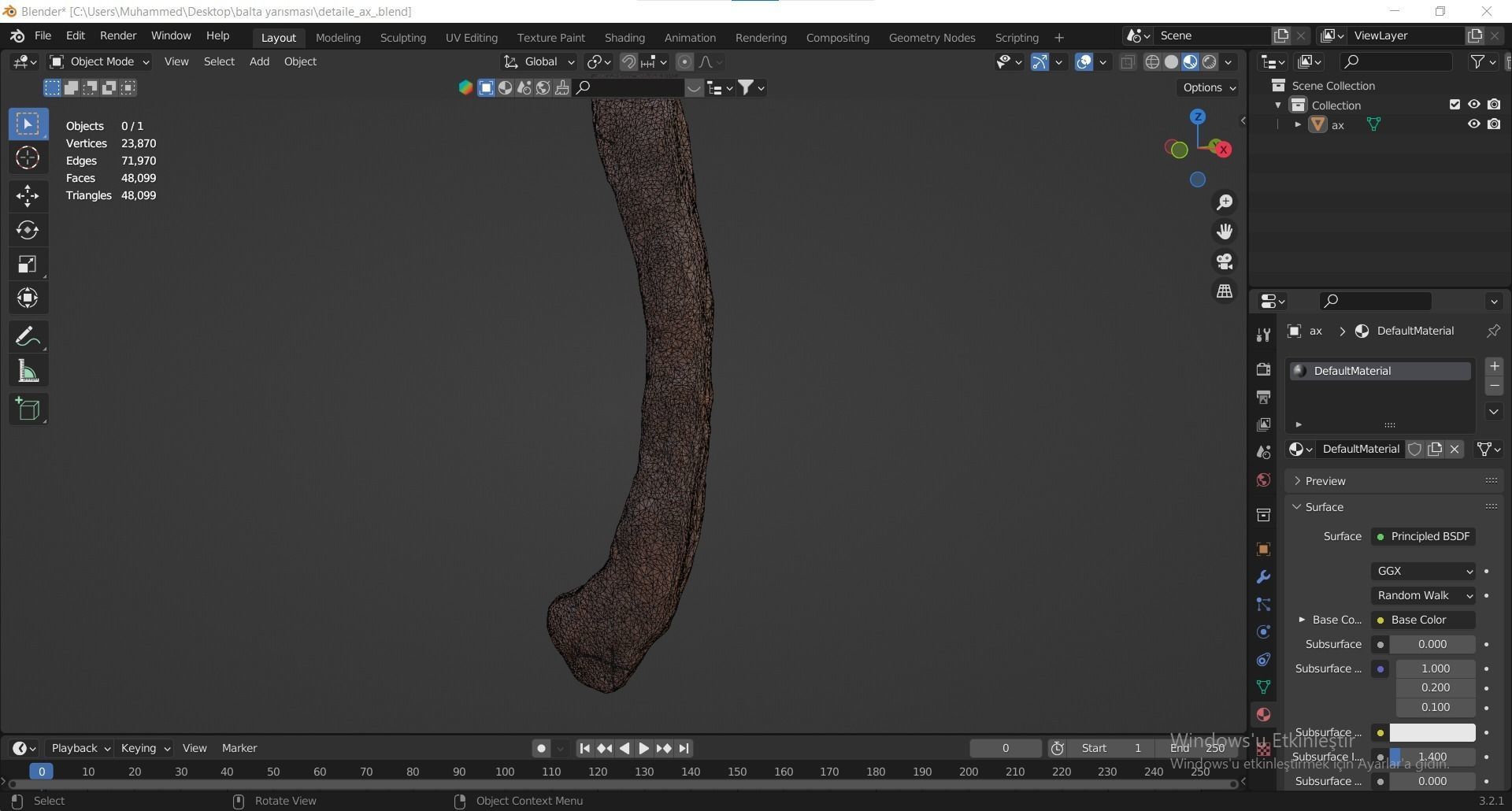Image resolution: width=1512 pixels, height=811 pixels.
Task: Open Tool properties tab
Action: pos(1263,335)
